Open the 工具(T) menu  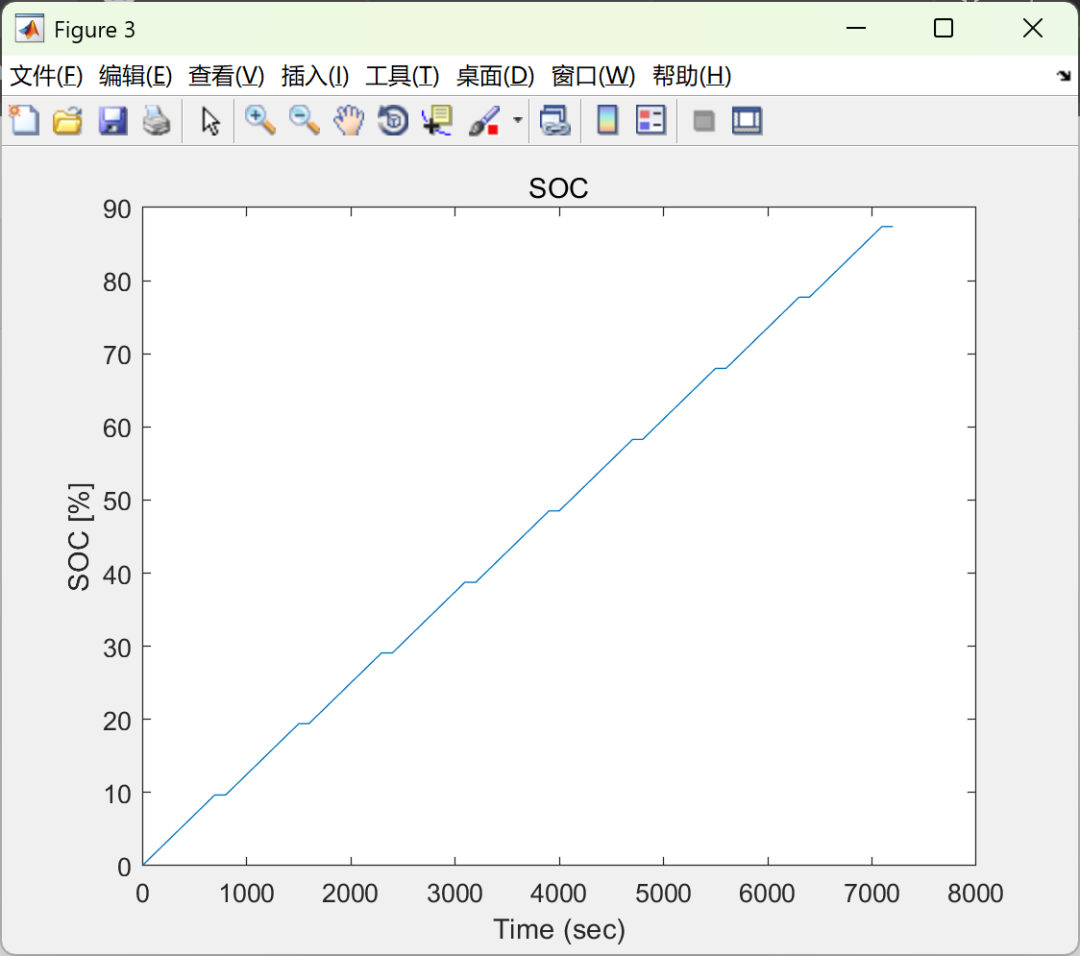coord(402,76)
